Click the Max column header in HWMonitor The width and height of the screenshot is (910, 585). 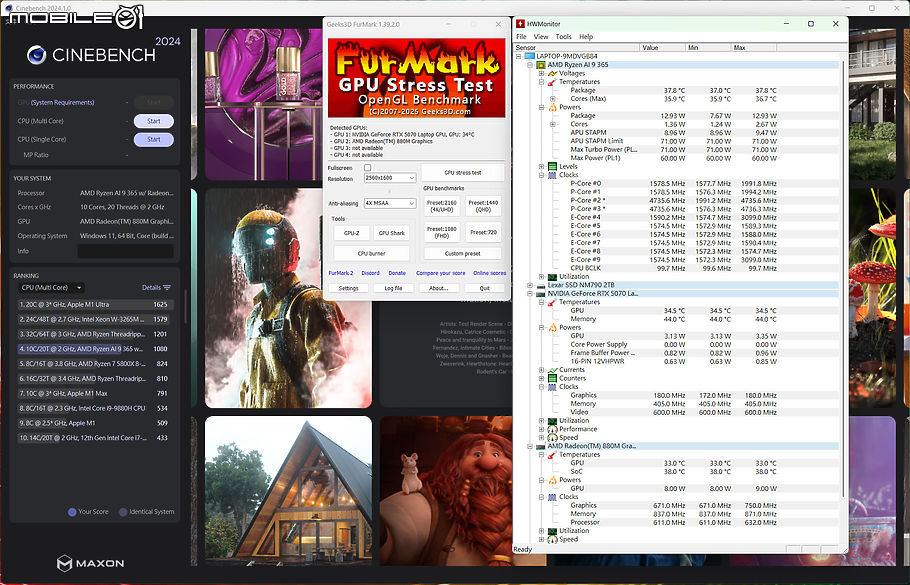coord(754,48)
